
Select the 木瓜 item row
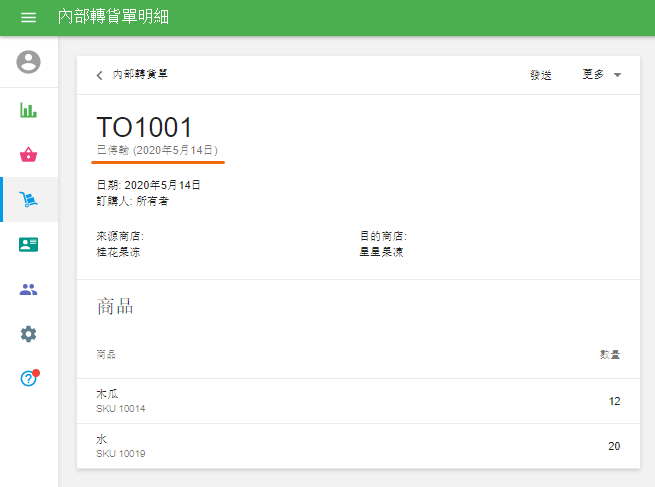click(x=358, y=400)
